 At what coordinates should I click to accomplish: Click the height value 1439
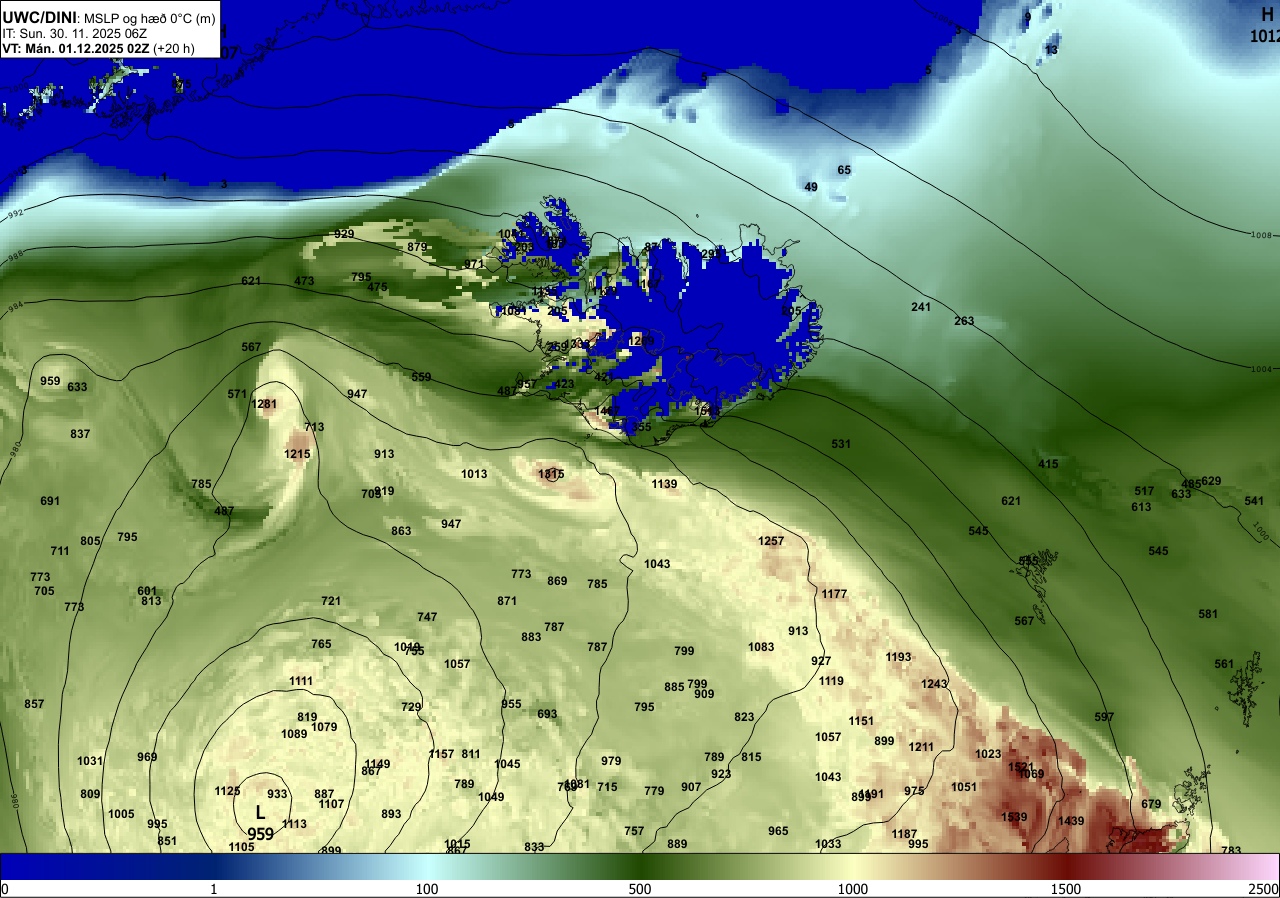coord(1071,821)
